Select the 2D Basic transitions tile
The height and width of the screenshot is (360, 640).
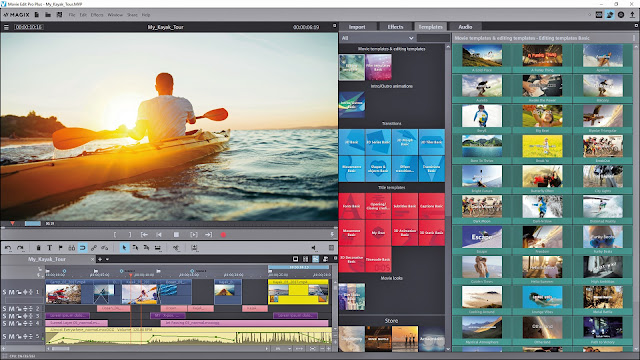pos(352,142)
